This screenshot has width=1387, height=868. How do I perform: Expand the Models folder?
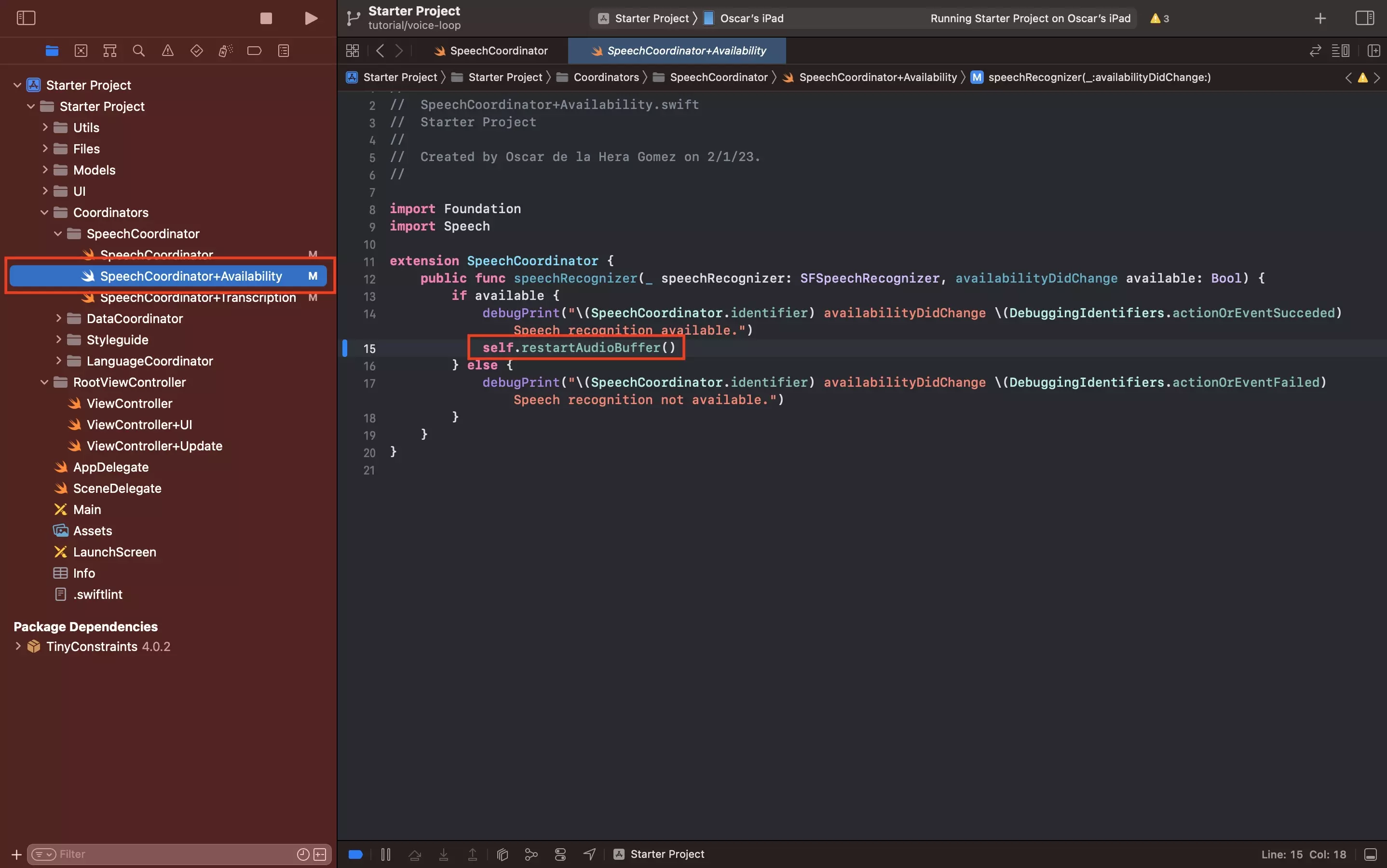point(45,170)
